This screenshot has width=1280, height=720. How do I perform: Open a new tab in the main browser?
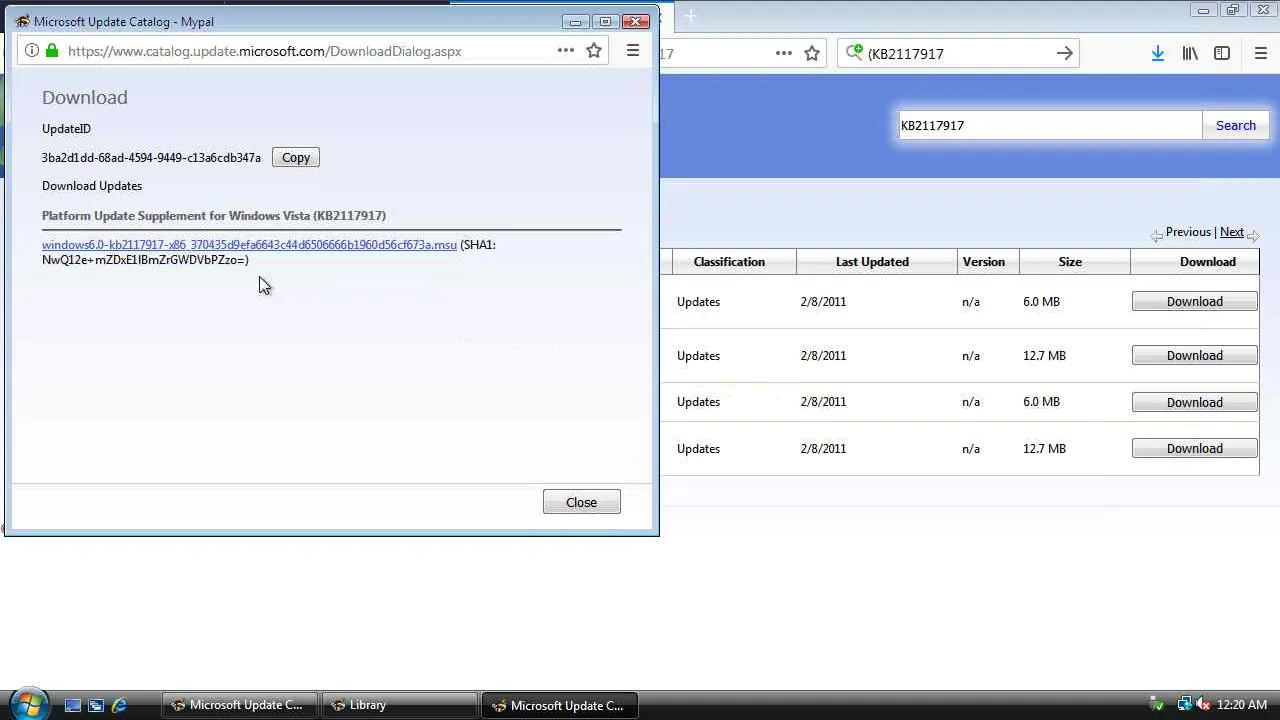coord(690,16)
